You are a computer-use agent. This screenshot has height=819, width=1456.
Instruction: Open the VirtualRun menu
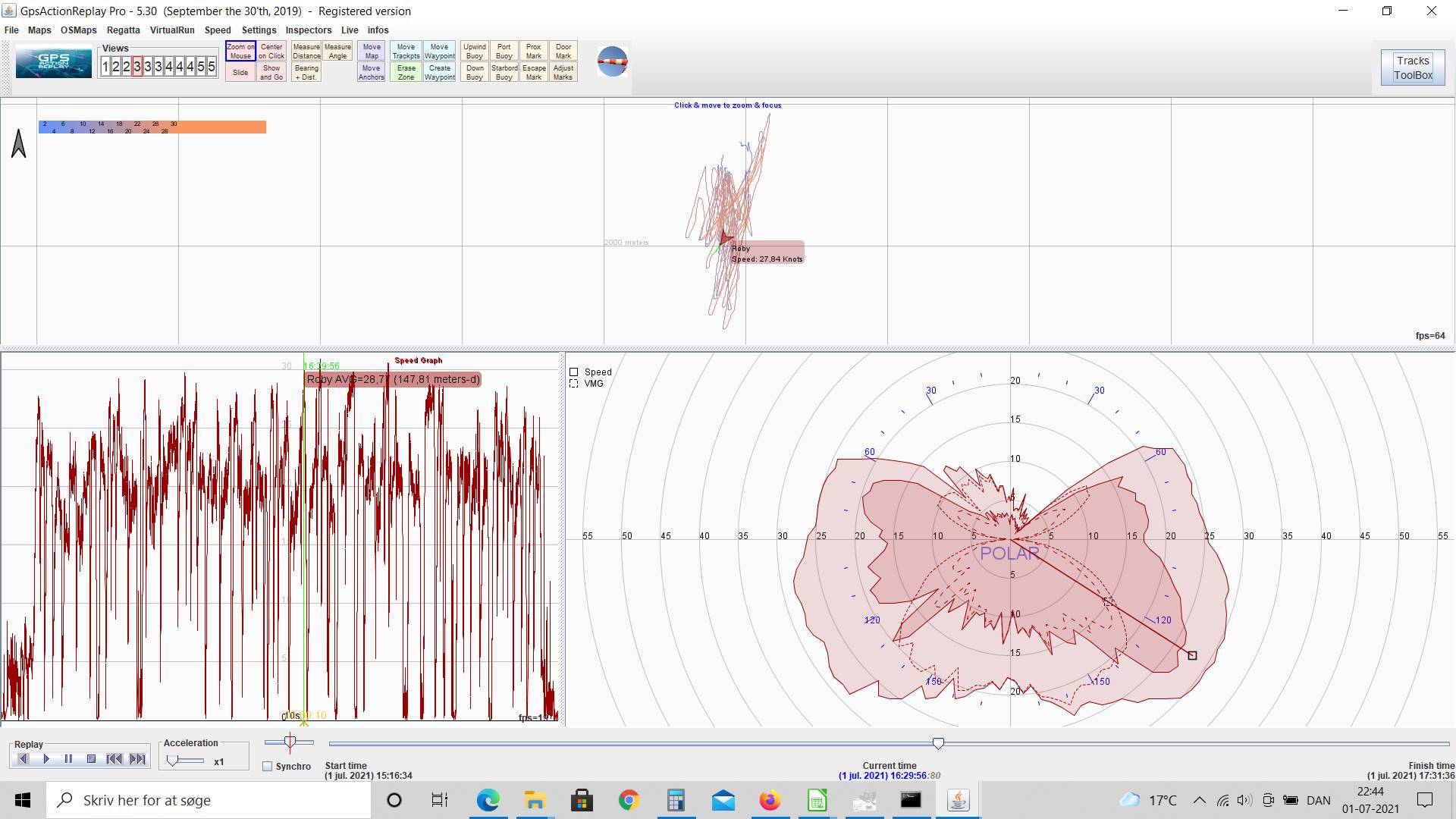tap(172, 30)
